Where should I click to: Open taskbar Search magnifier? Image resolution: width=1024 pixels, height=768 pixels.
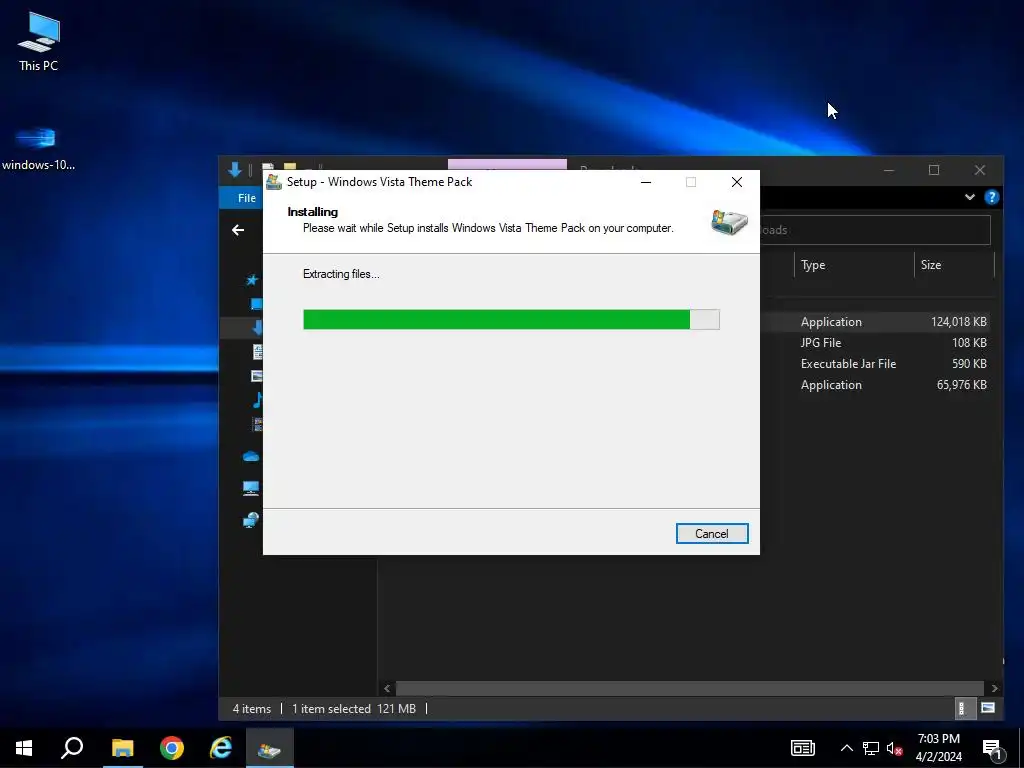pos(72,748)
